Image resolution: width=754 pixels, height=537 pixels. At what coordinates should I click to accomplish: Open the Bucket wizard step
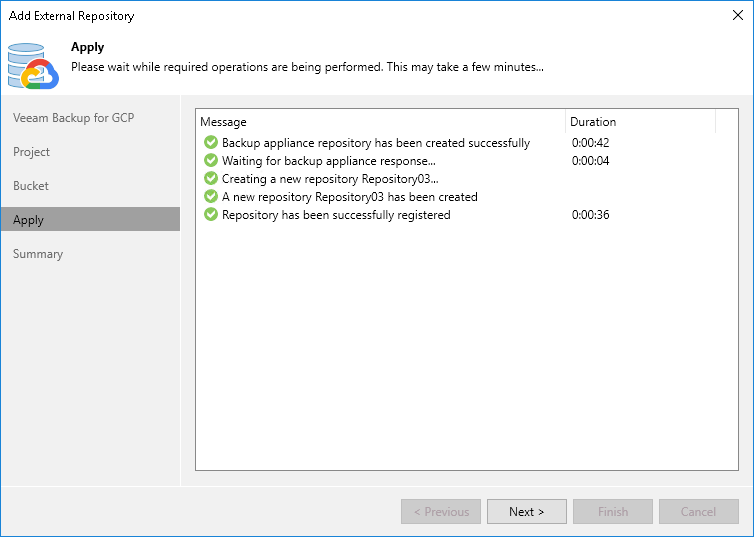[x=31, y=186]
